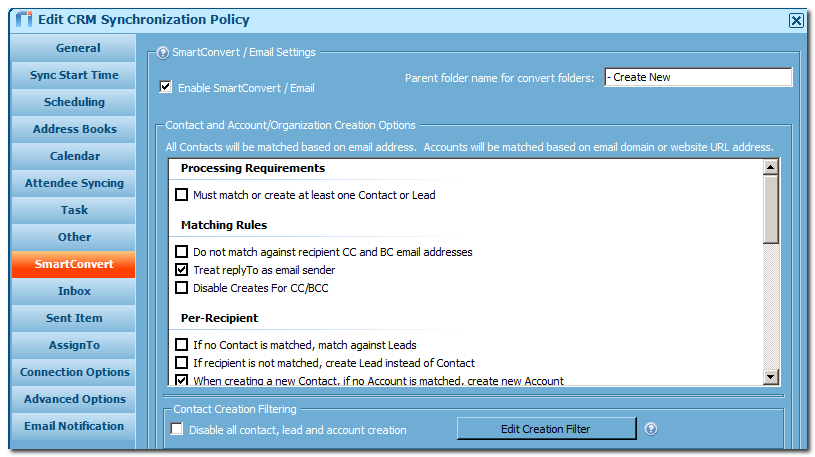
Task: Click the options list scrollbar thumb
Action: click(x=771, y=209)
